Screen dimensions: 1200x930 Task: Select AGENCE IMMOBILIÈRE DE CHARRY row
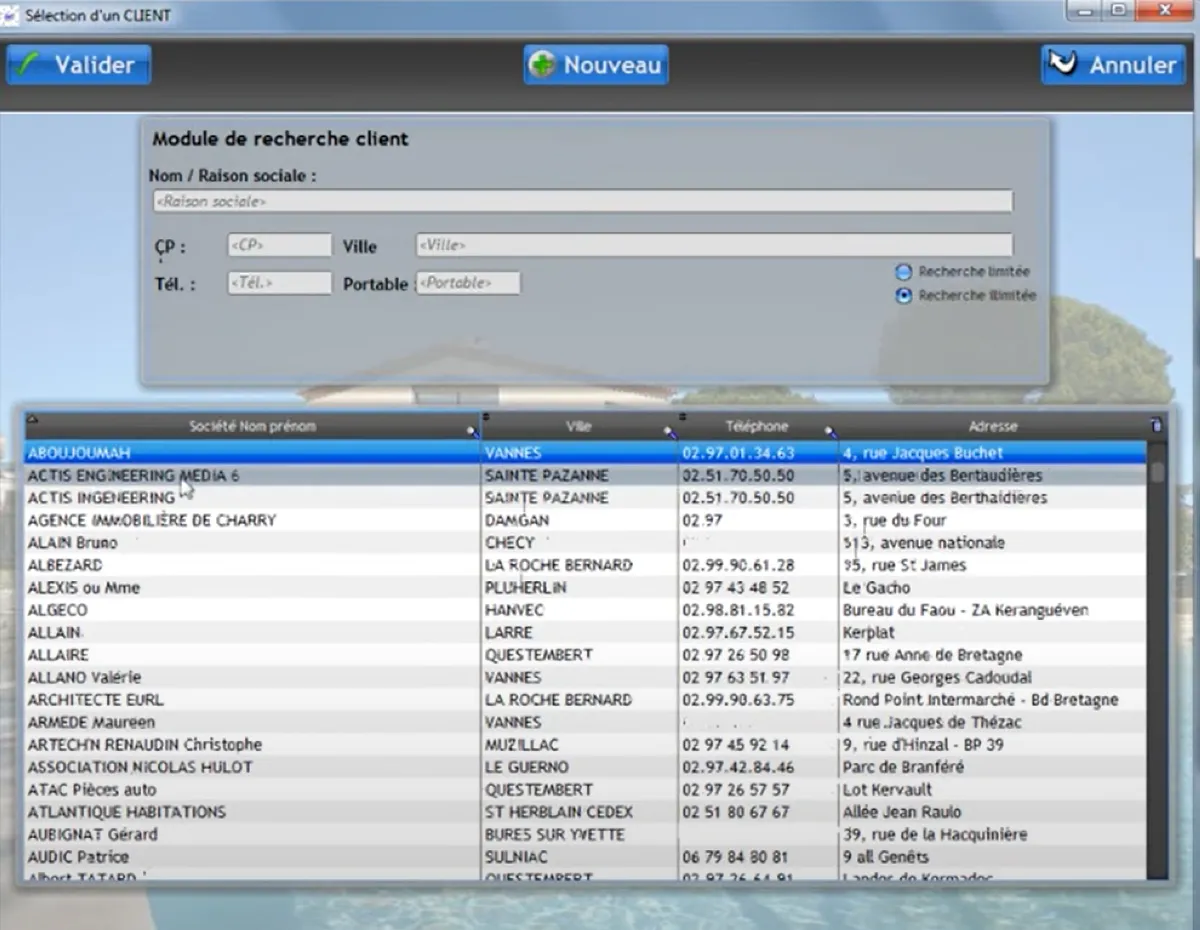click(x=585, y=521)
